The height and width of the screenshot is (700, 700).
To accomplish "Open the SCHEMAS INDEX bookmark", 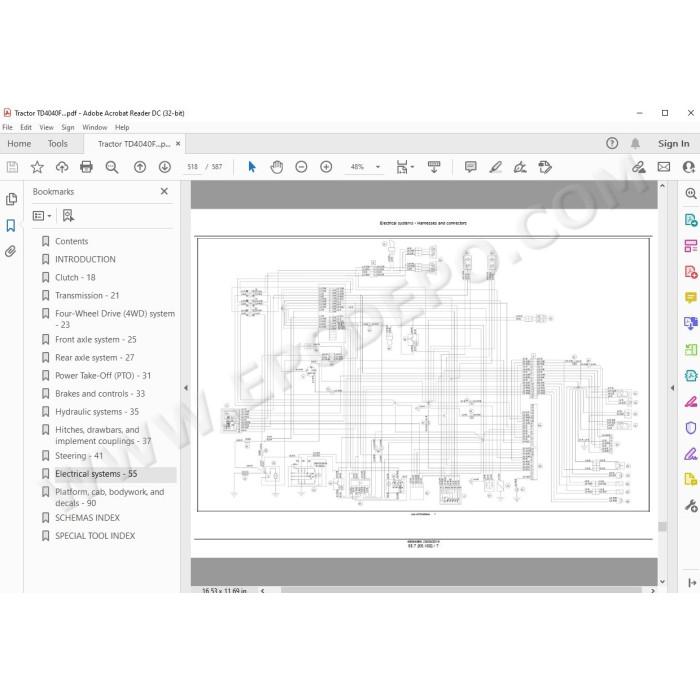I will [88, 518].
